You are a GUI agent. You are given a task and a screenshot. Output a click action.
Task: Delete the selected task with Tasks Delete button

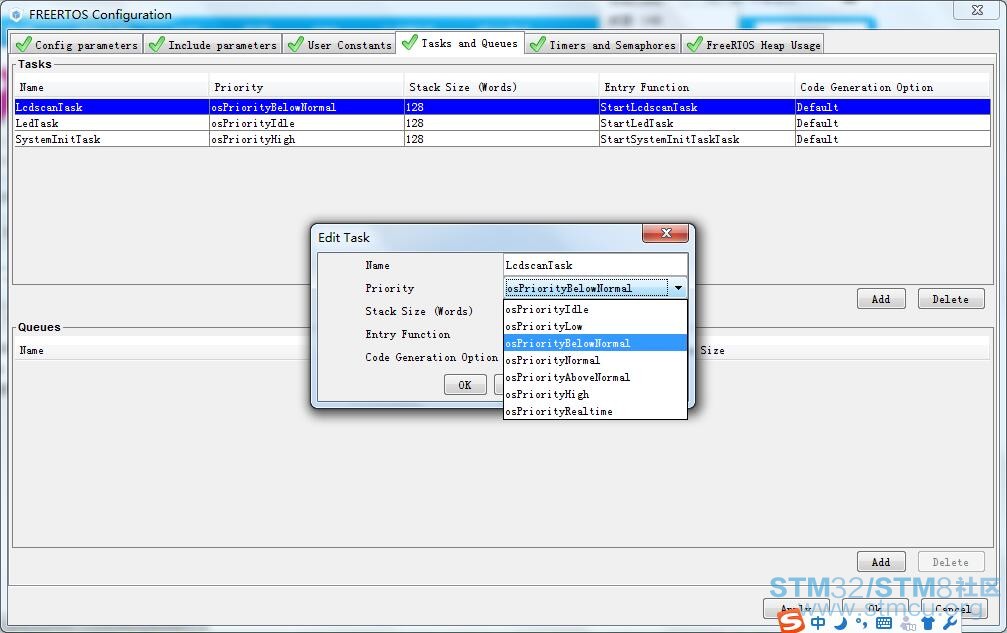(950, 299)
